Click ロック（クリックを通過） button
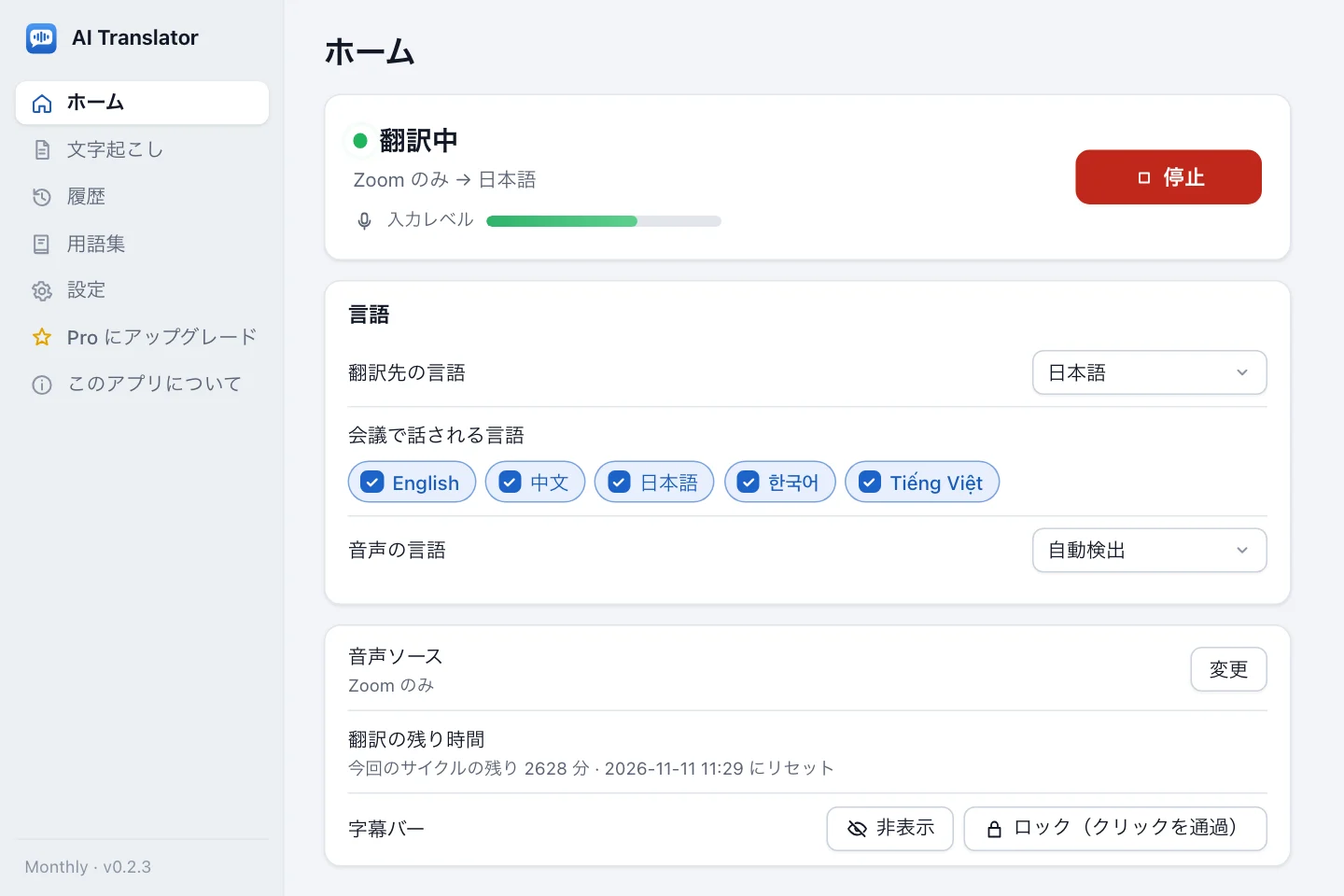The height and width of the screenshot is (896, 1344). click(1115, 829)
